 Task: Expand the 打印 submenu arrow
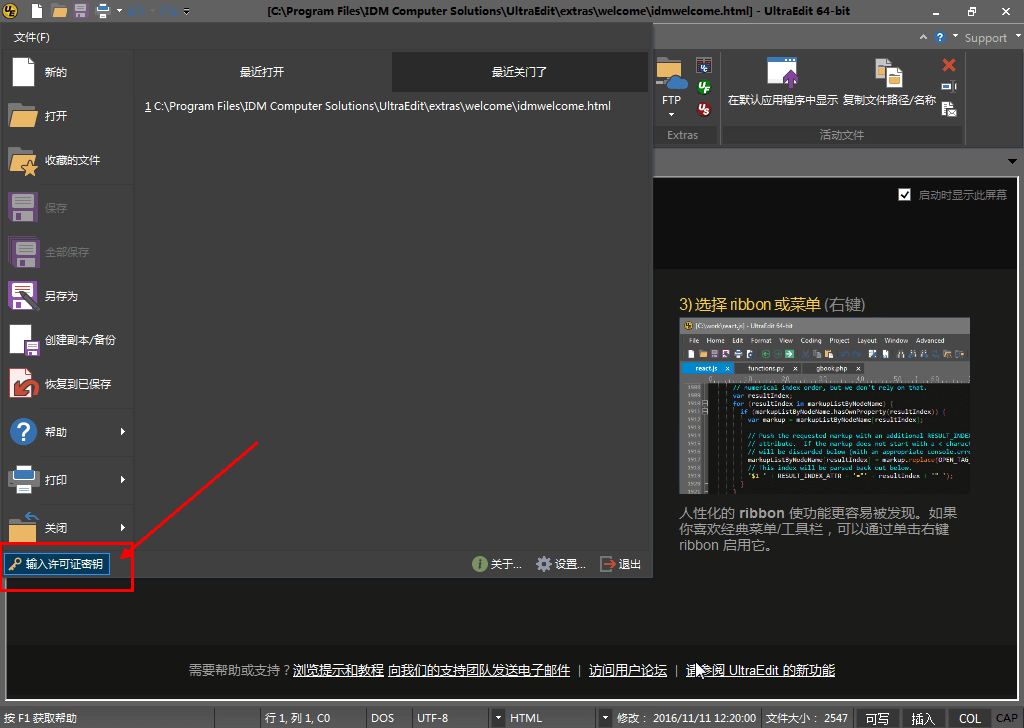coord(123,480)
